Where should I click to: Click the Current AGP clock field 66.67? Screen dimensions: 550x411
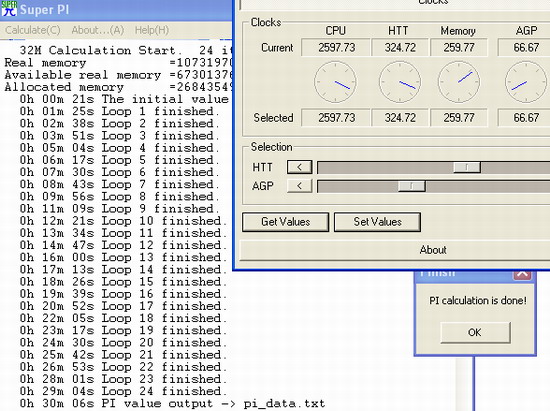pos(525,47)
